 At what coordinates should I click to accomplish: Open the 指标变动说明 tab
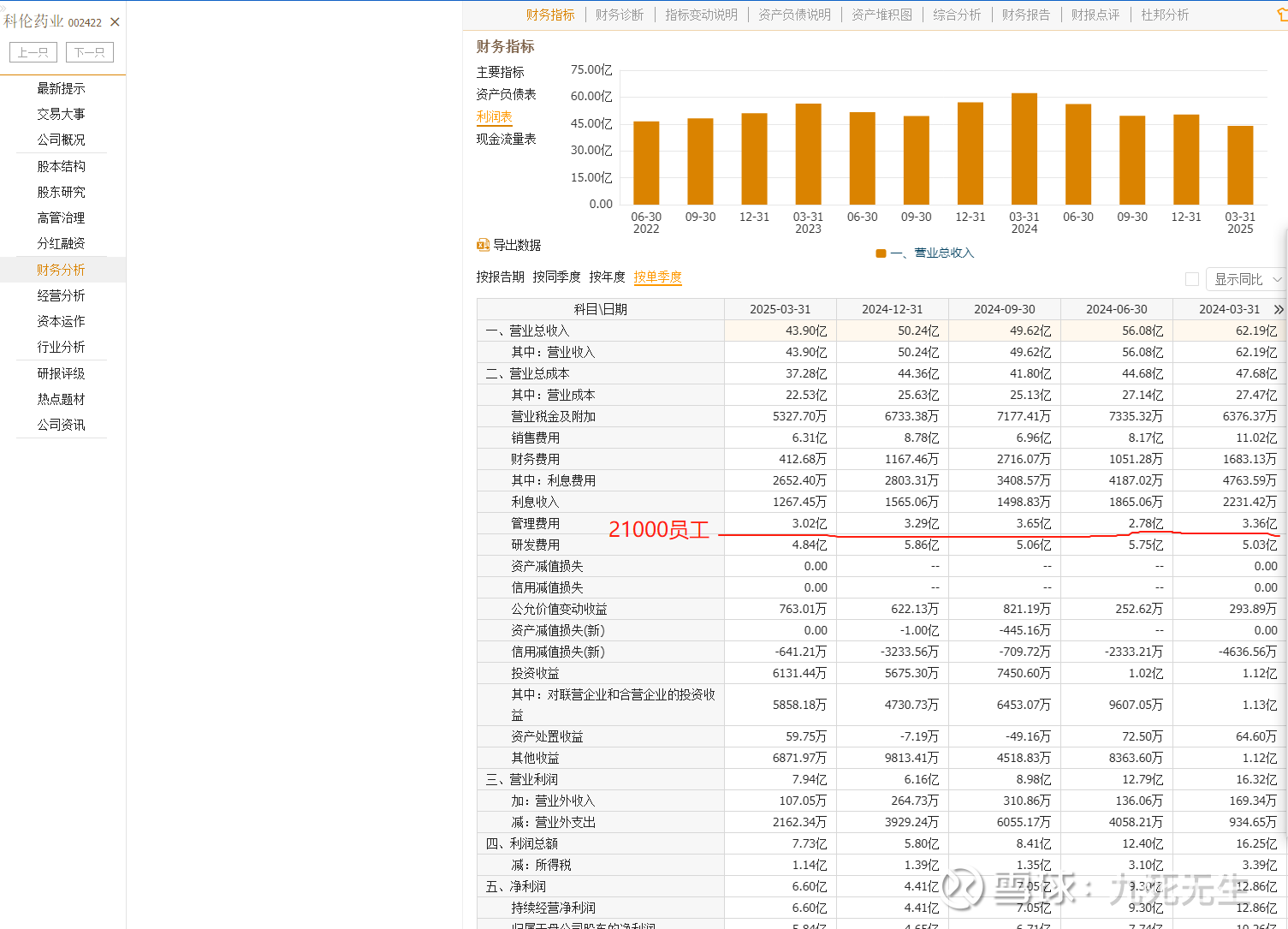(x=701, y=15)
